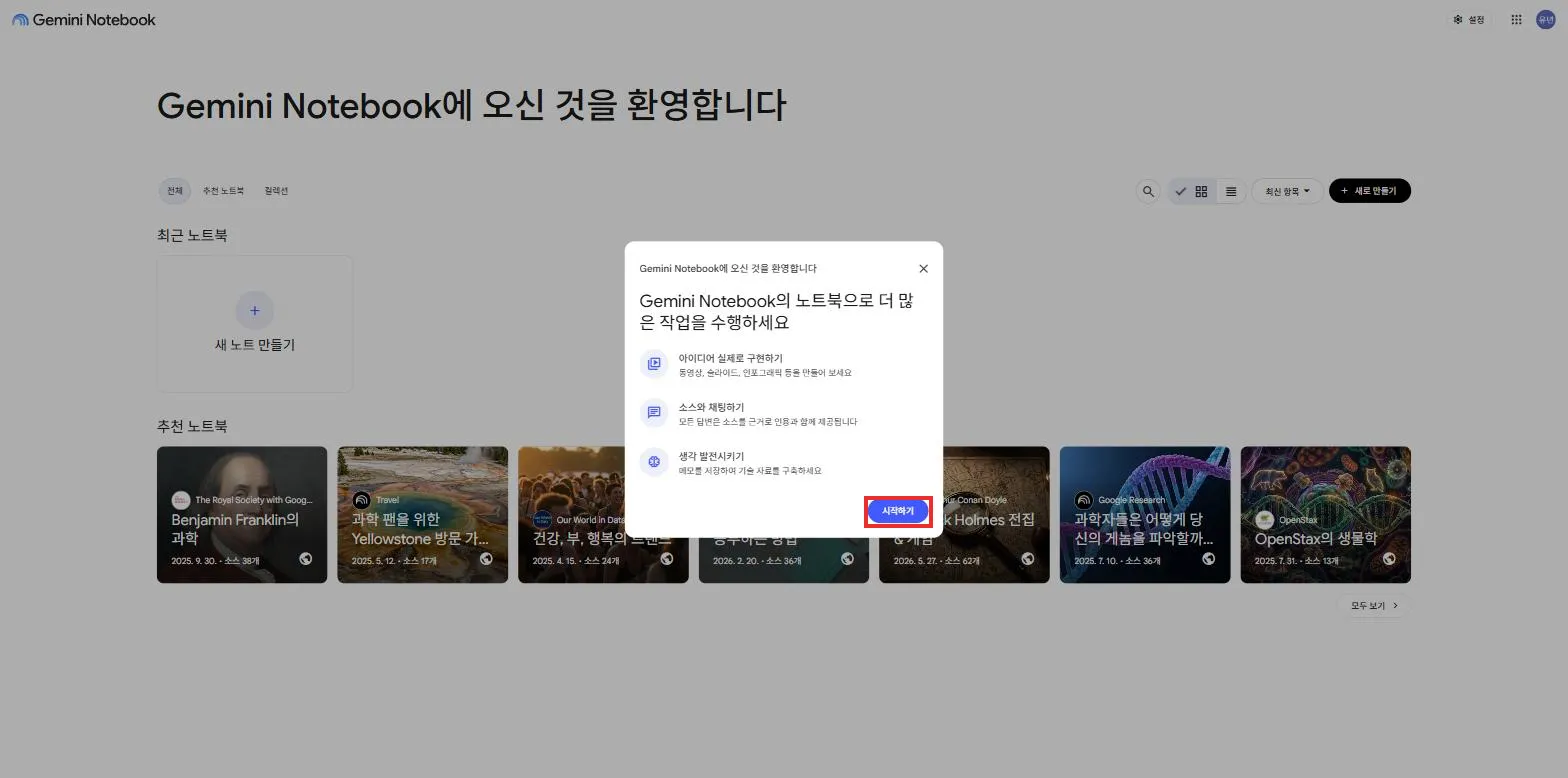The height and width of the screenshot is (778, 1568).
Task: Click the Google Research publisher icon
Action: [x=1083, y=500]
